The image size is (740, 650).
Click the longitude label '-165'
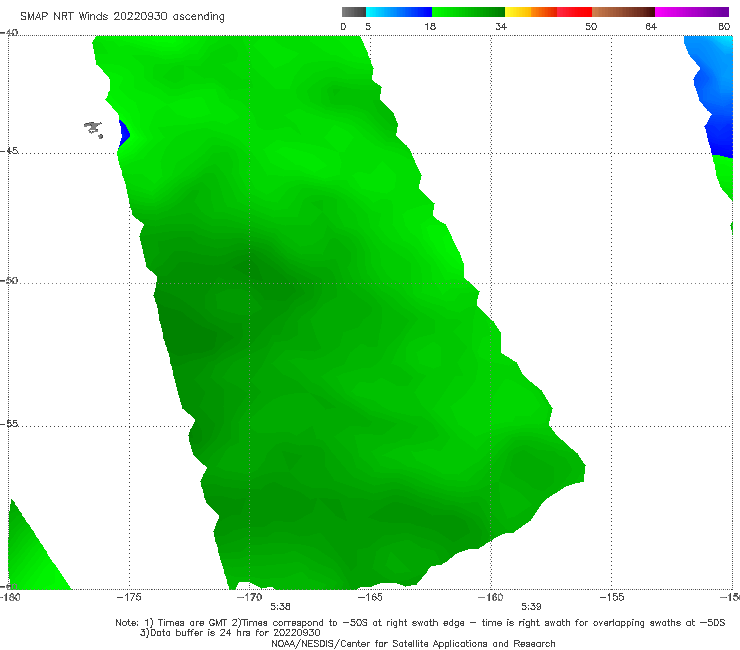pos(370,597)
